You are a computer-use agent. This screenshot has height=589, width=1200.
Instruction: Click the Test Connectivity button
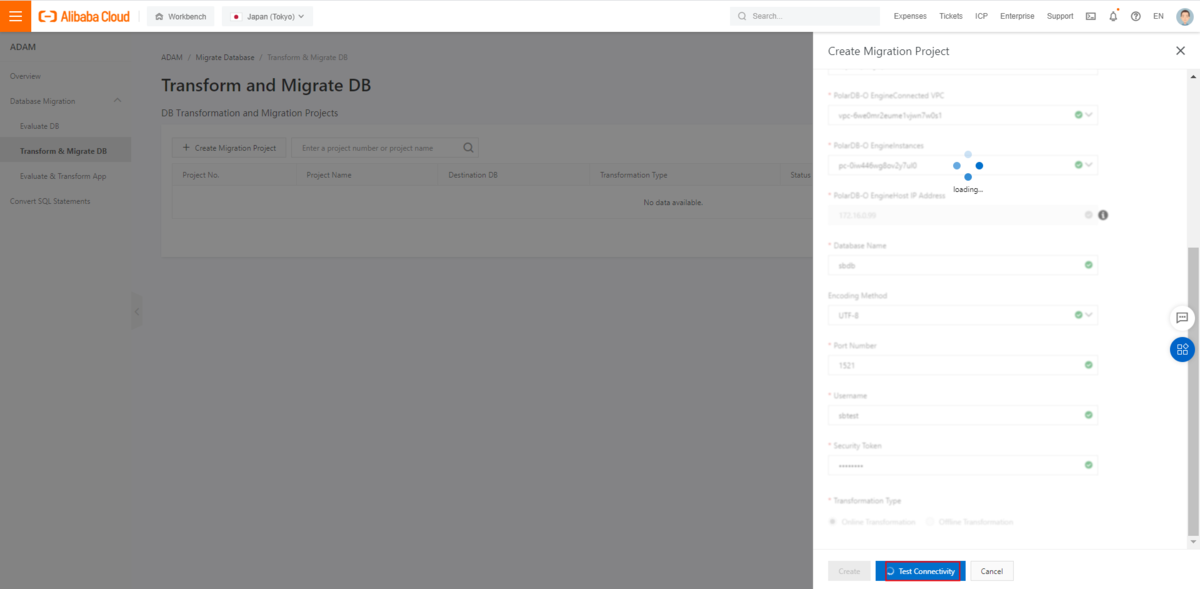pos(920,571)
